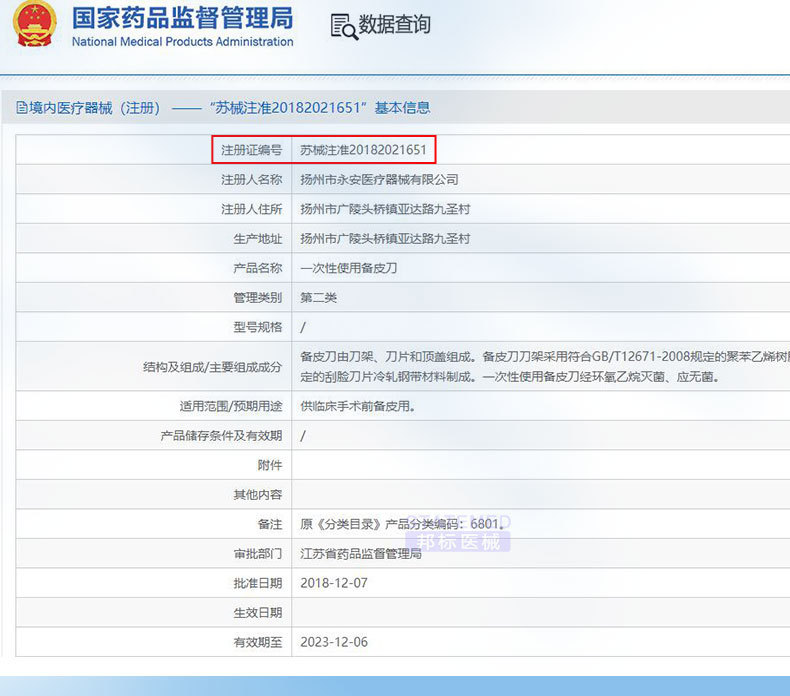Open the 数据查询 heading link

tap(394, 25)
